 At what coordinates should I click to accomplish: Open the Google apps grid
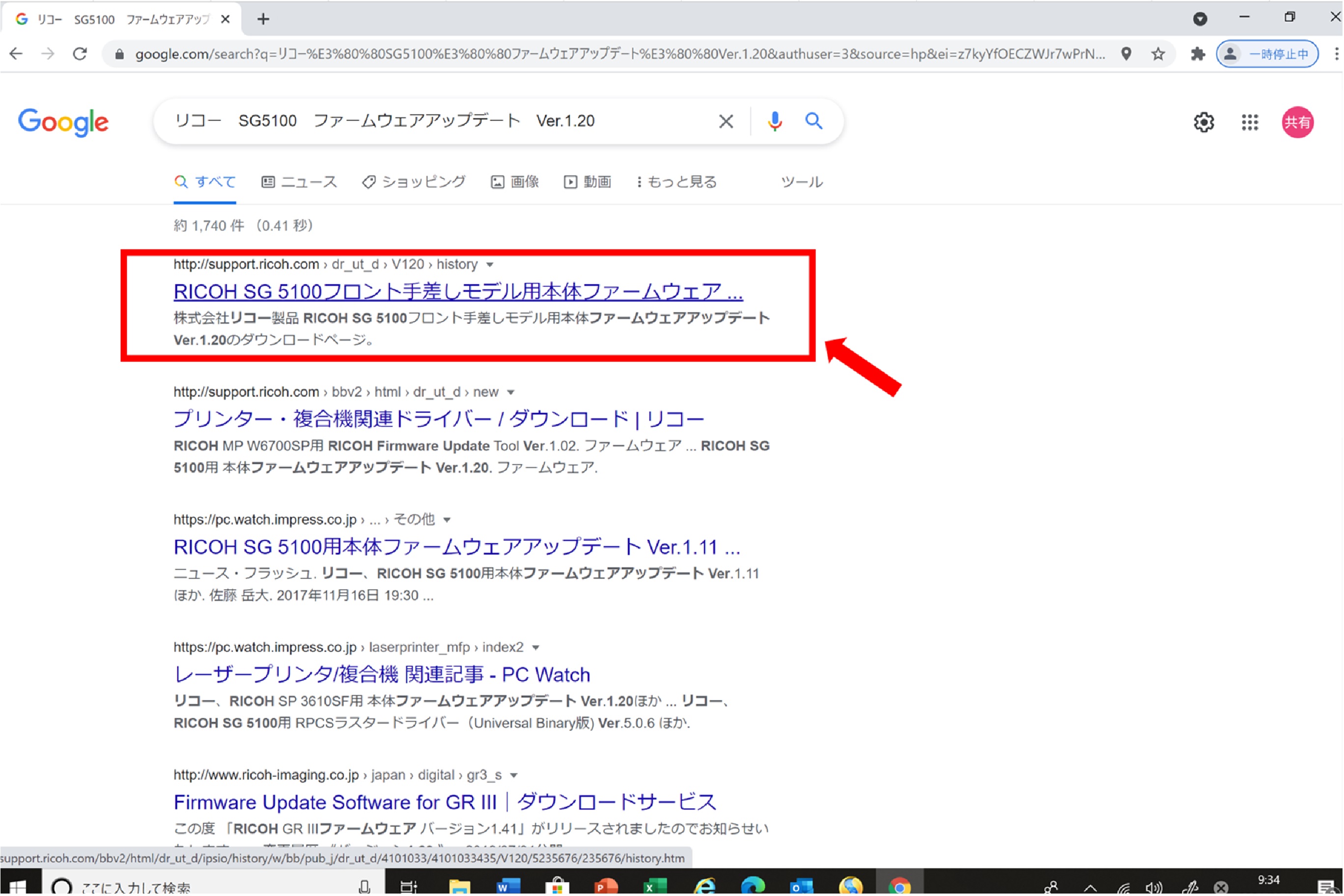1250,122
